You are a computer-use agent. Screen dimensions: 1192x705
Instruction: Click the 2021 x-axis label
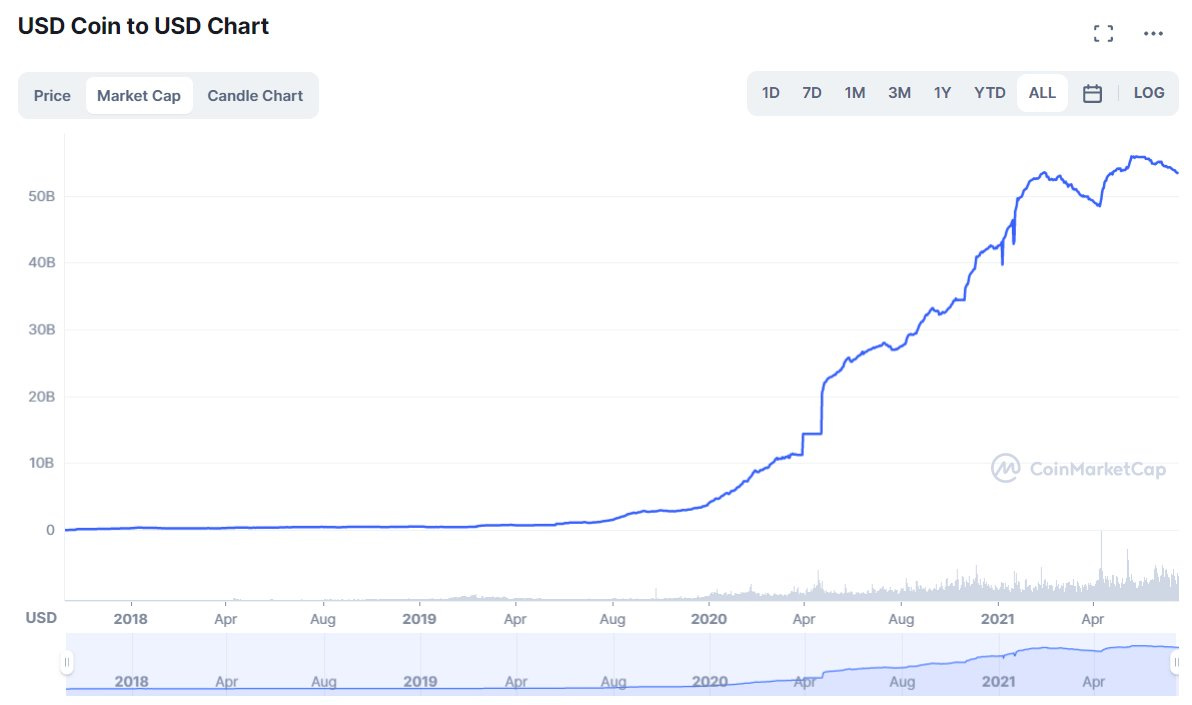tap(997, 619)
